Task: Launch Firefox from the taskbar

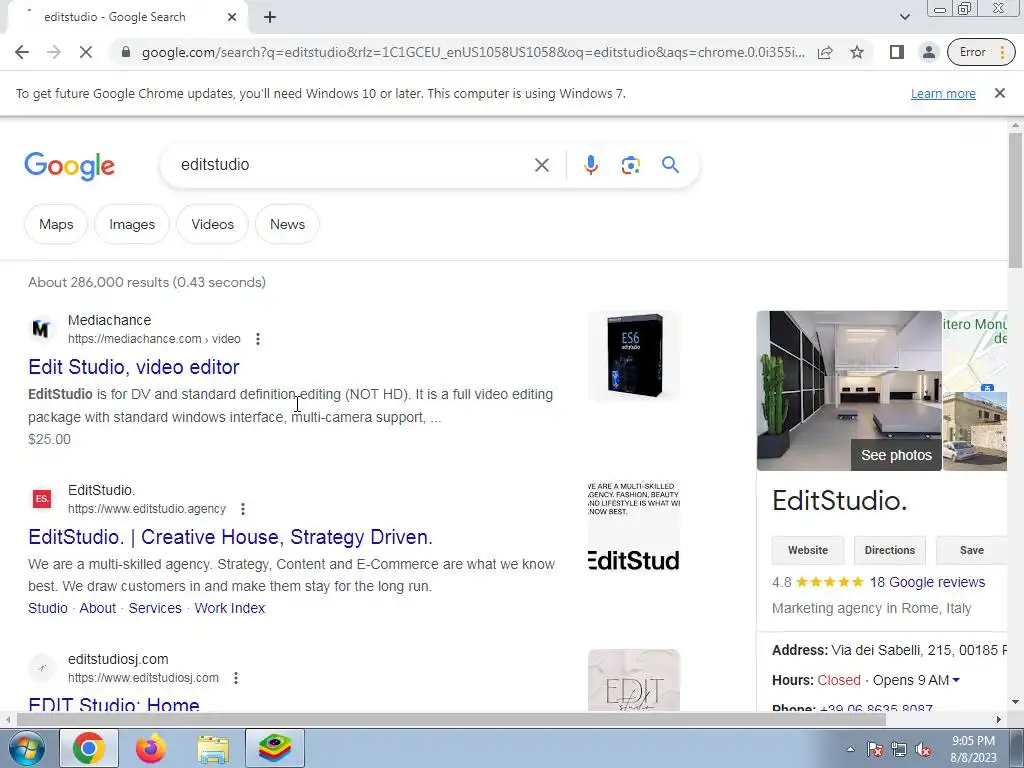Action: click(151, 748)
